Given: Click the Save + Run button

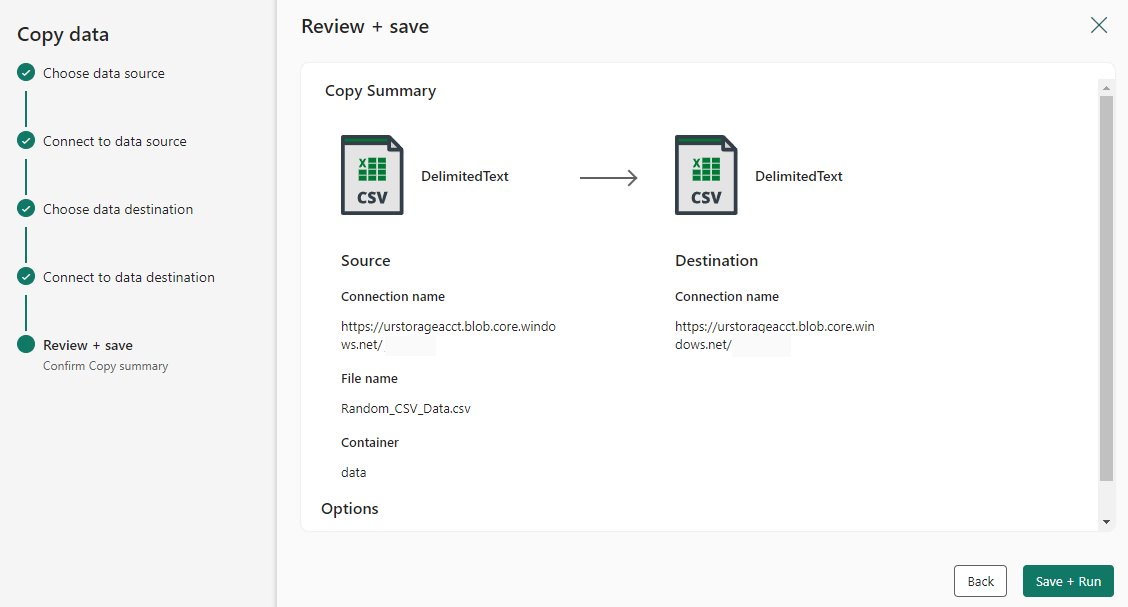Looking at the screenshot, I should tap(1068, 581).
